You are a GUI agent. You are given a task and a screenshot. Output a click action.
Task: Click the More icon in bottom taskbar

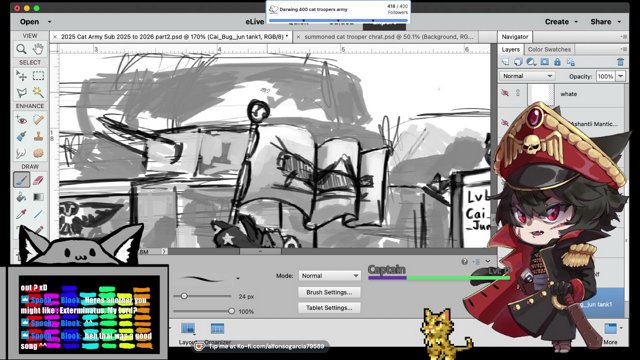[611, 332]
